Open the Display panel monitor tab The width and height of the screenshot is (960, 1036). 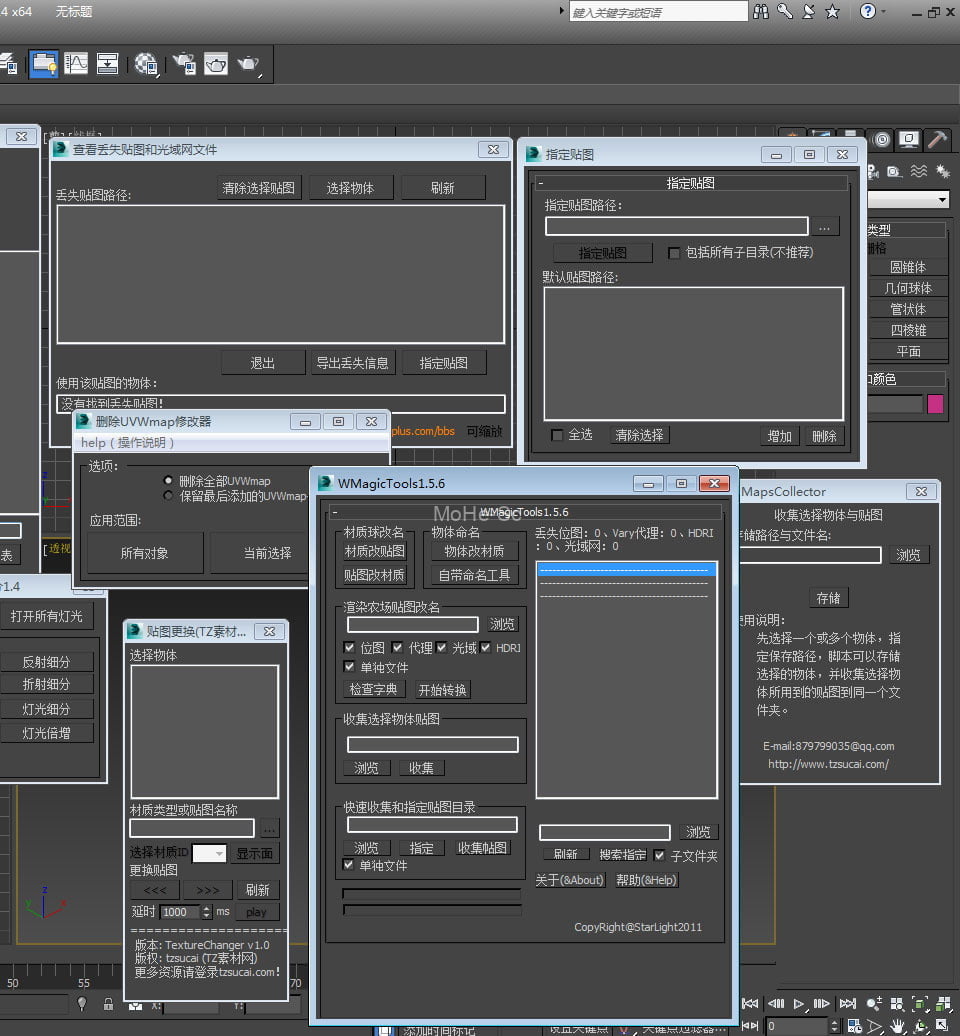click(908, 139)
